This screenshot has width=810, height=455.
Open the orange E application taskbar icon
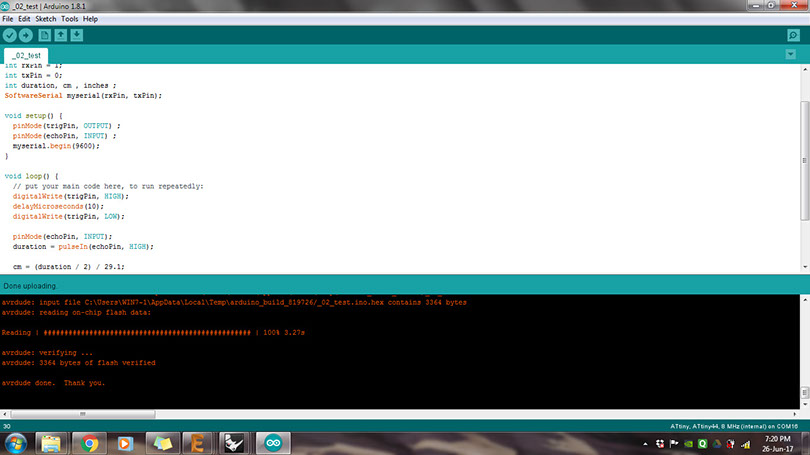coord(197,444)
